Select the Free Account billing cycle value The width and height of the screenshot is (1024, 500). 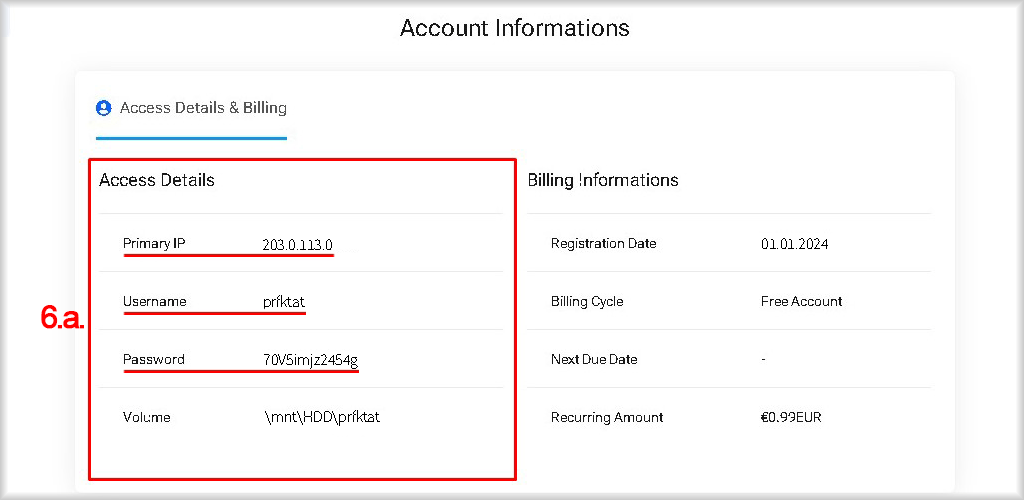click(x=801, y=302)
